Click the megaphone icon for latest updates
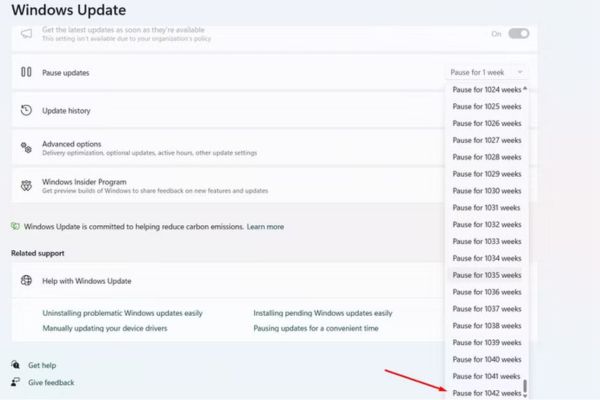 pyautogui.click(x=26, y=34)
